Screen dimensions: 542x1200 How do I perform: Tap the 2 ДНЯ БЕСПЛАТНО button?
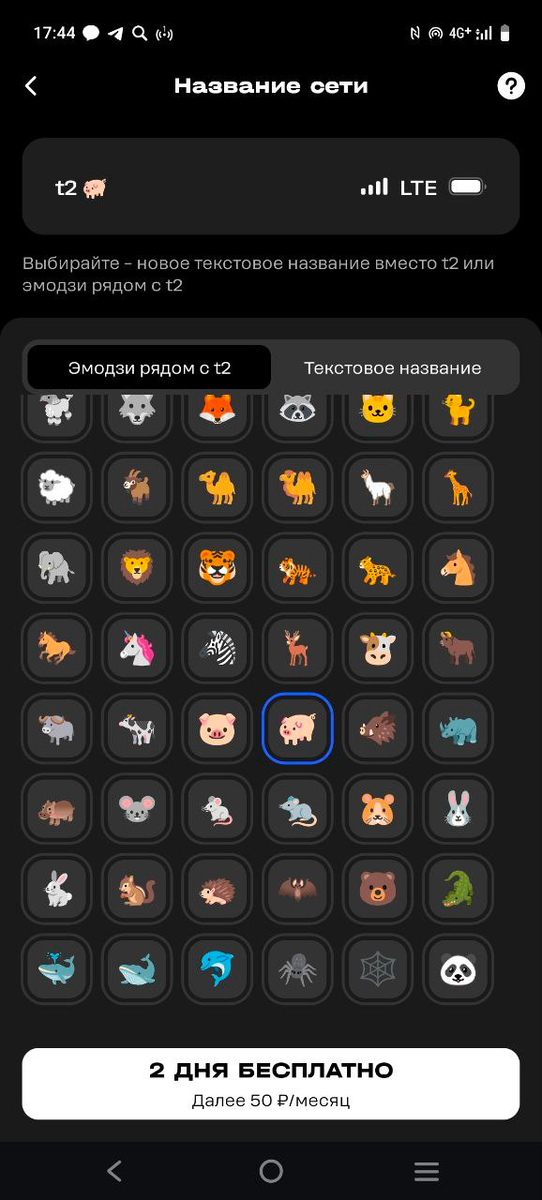click(x=271, y=1083)
